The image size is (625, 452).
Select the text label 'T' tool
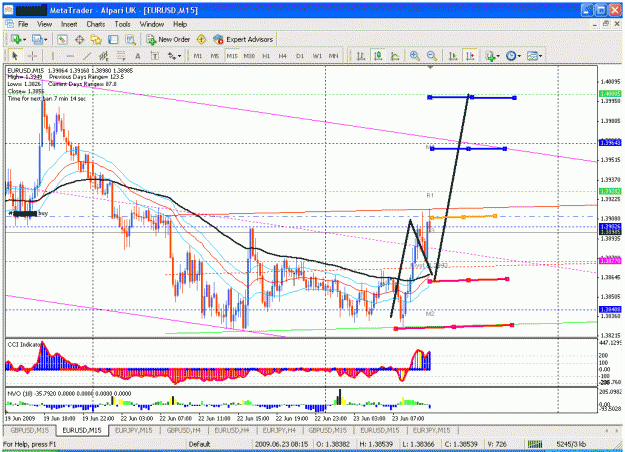155,56
